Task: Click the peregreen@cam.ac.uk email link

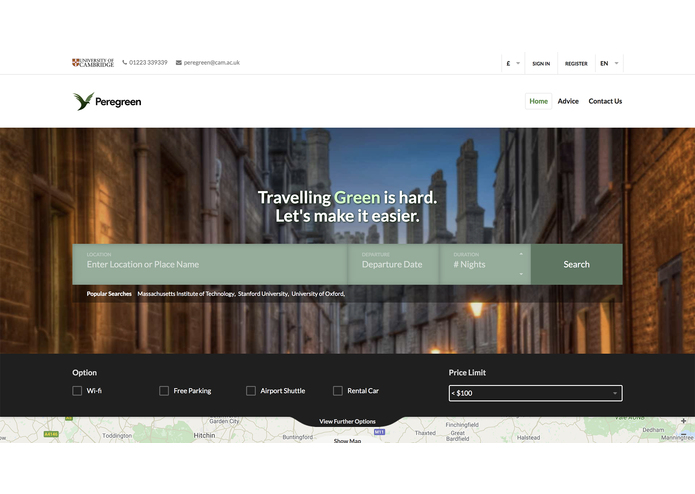Action: [211, 62]
